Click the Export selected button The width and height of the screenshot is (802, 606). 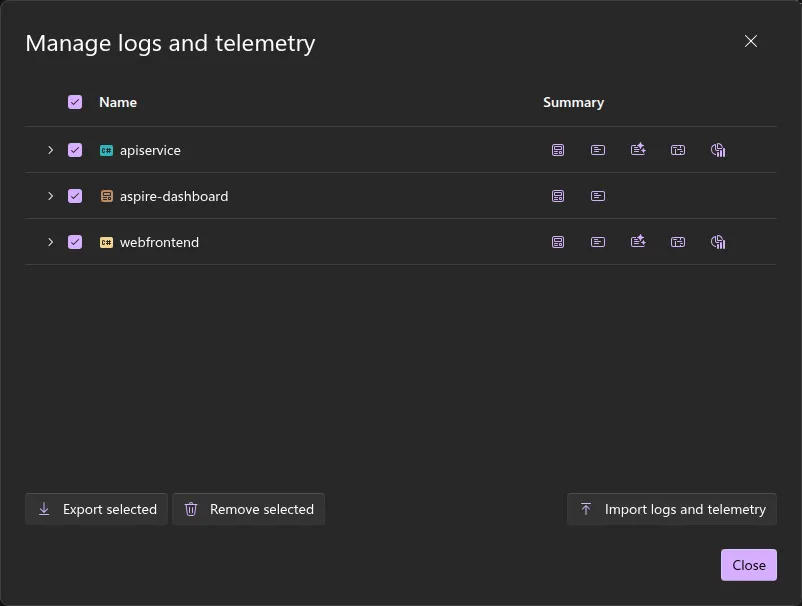96,509
